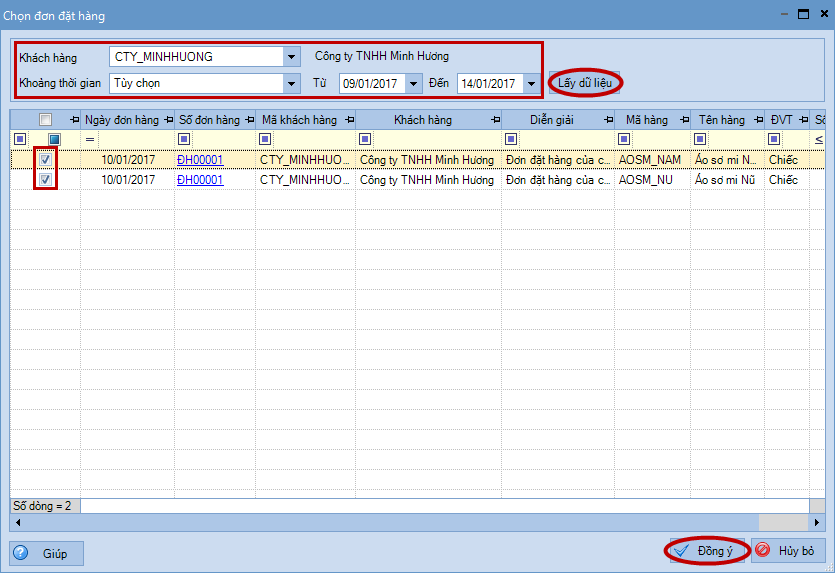This screenshot has width=835, height=573.
Task: Cancel with the Hủy bỏ button
Action: (x=785, y=551)
